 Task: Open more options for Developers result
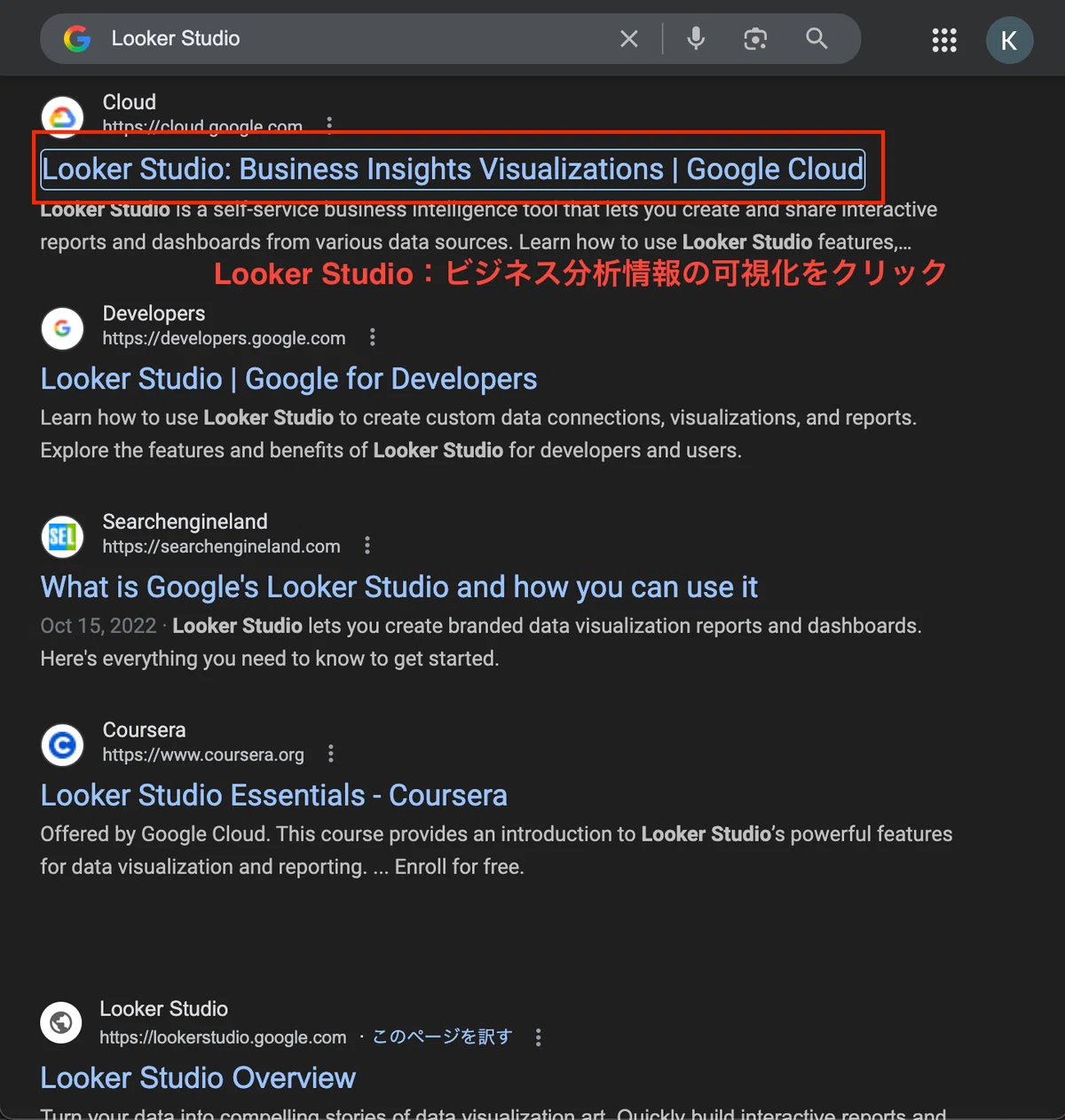(373, 337)
